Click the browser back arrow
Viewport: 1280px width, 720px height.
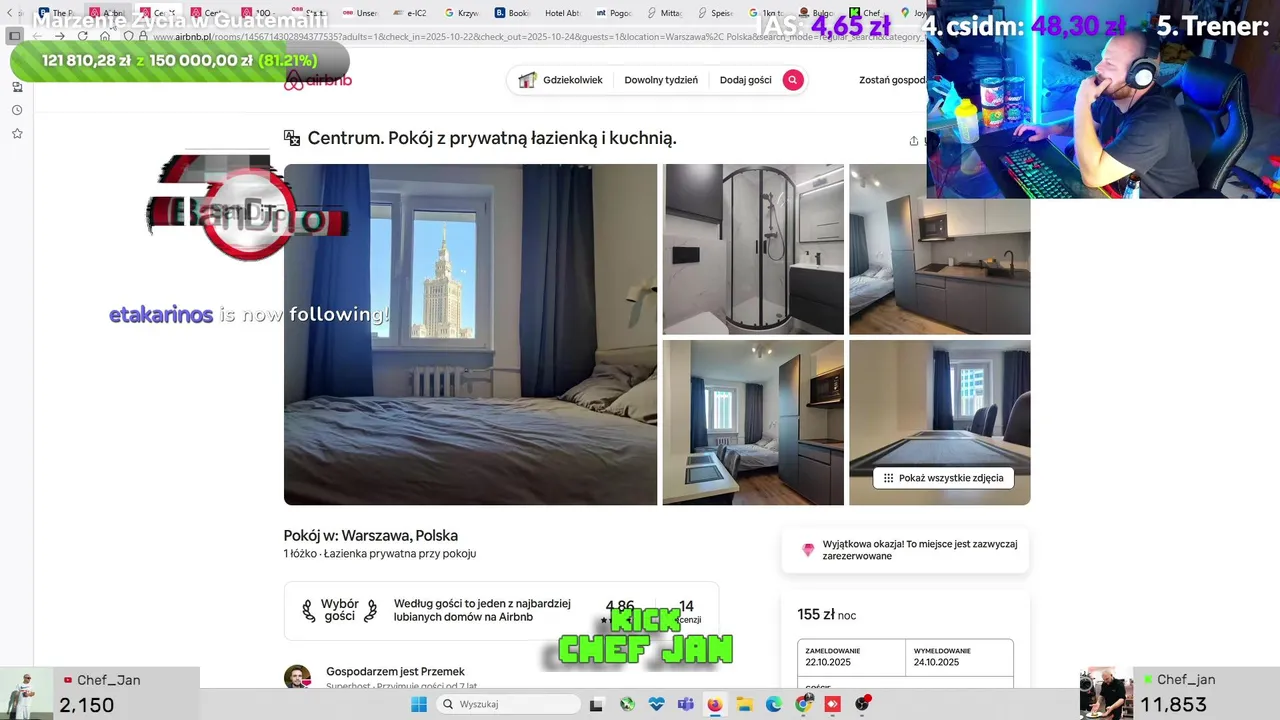(37, 36)
